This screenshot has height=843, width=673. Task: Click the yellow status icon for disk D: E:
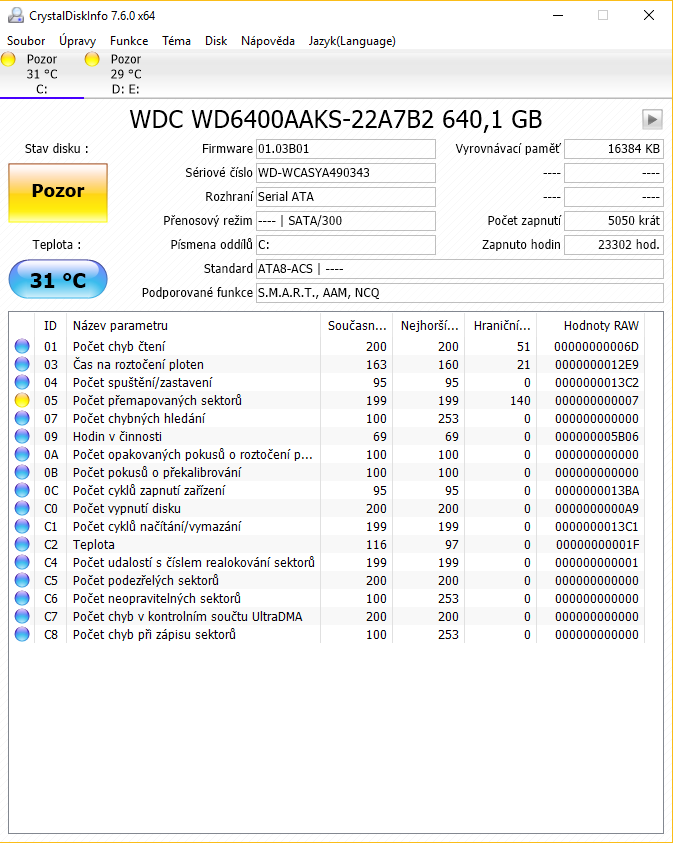(x=92, y=59)
